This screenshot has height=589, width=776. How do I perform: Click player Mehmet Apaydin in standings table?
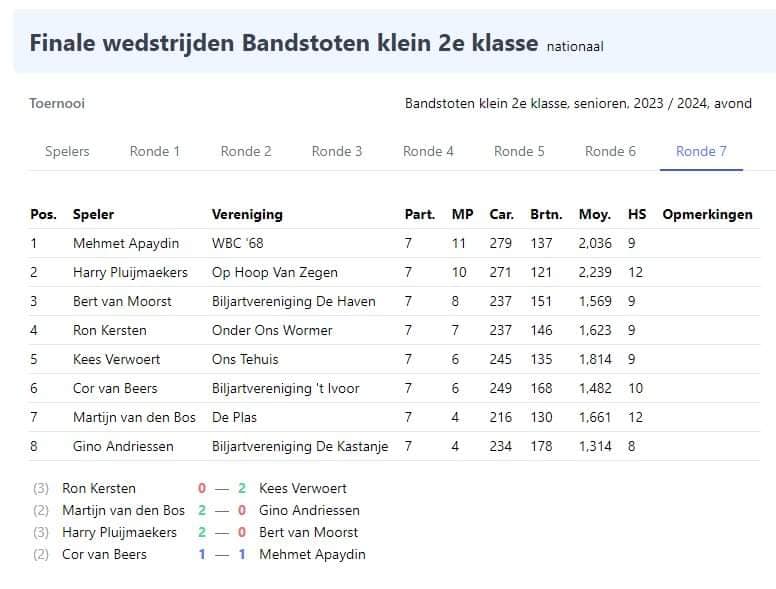126,244
